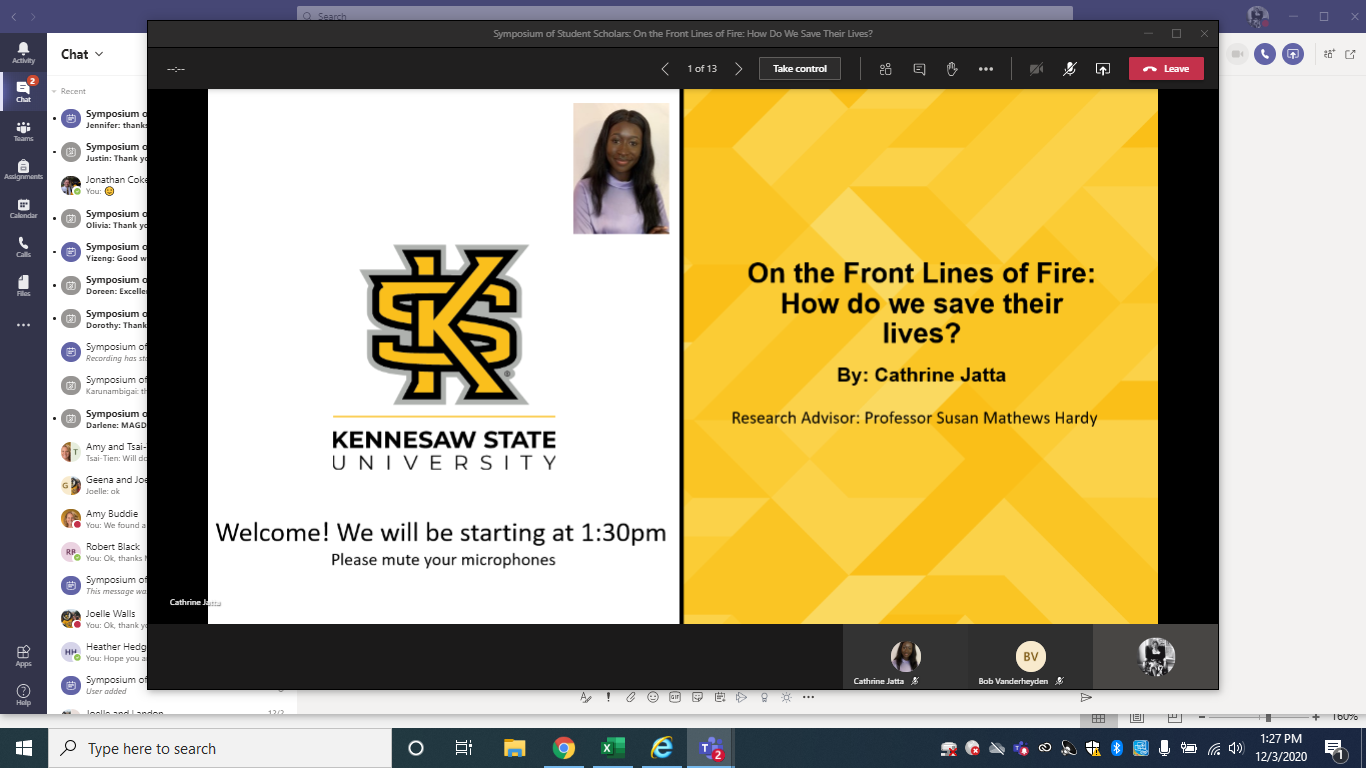Open Calendar in the left rail
1366x768 pixels.
[23, 208]
